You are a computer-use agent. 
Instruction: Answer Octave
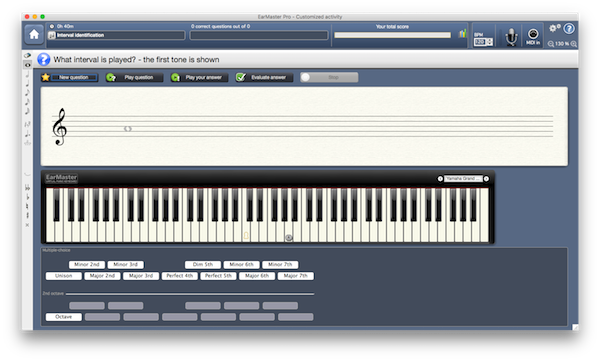click(64, 317)
